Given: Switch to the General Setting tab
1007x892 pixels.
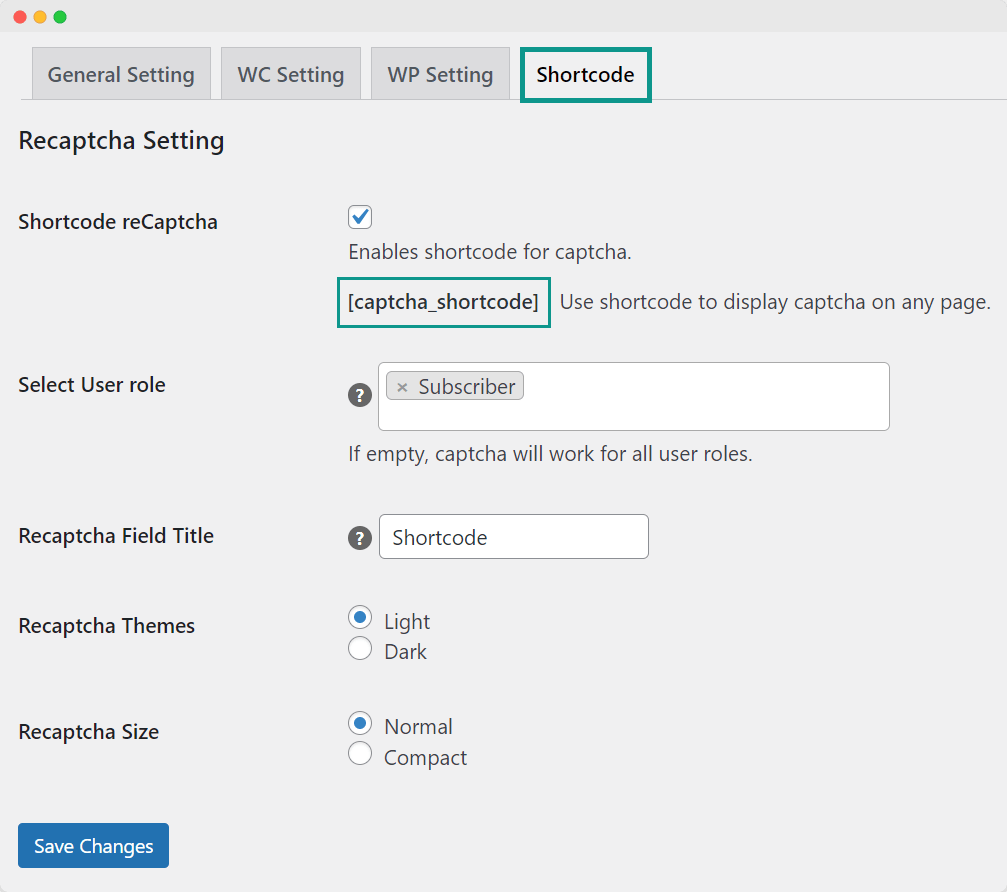Looking at the screenshot, I should click(120, 73).
